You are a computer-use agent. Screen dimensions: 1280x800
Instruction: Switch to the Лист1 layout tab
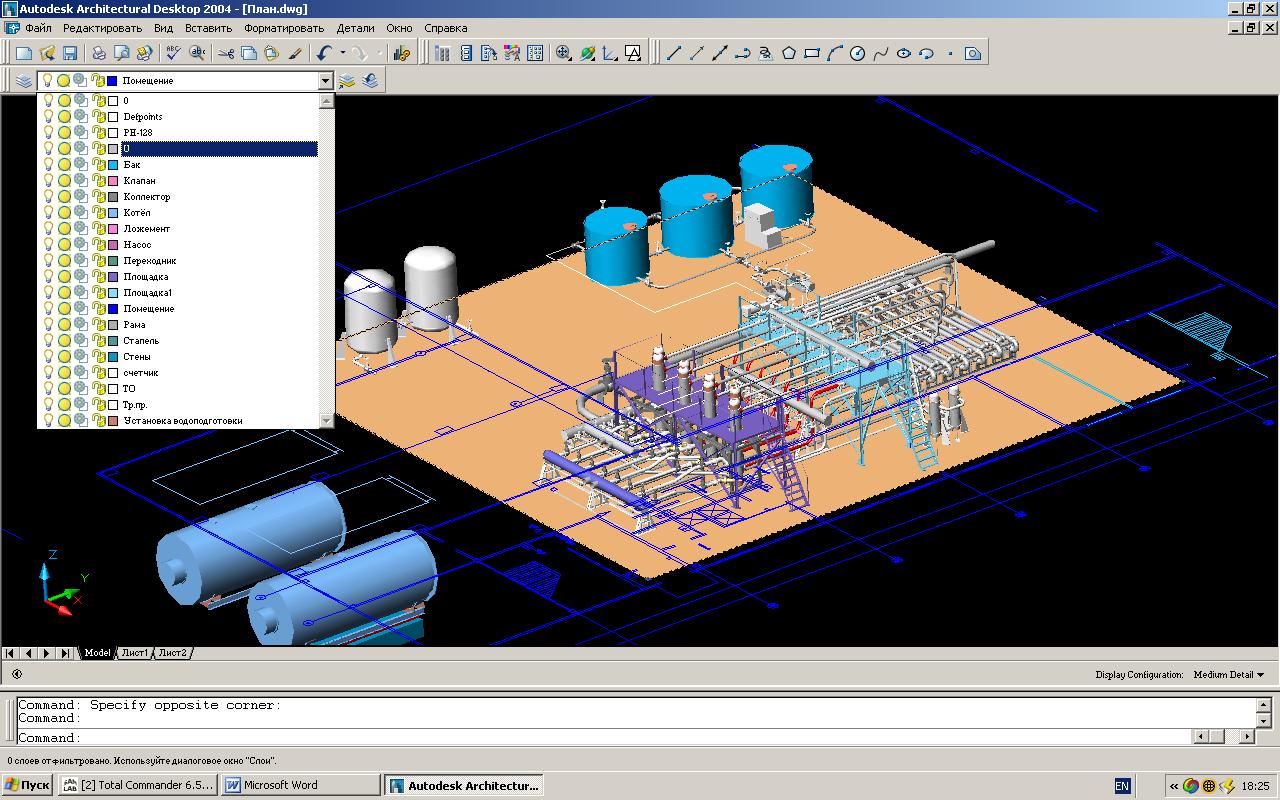point(134,653)
